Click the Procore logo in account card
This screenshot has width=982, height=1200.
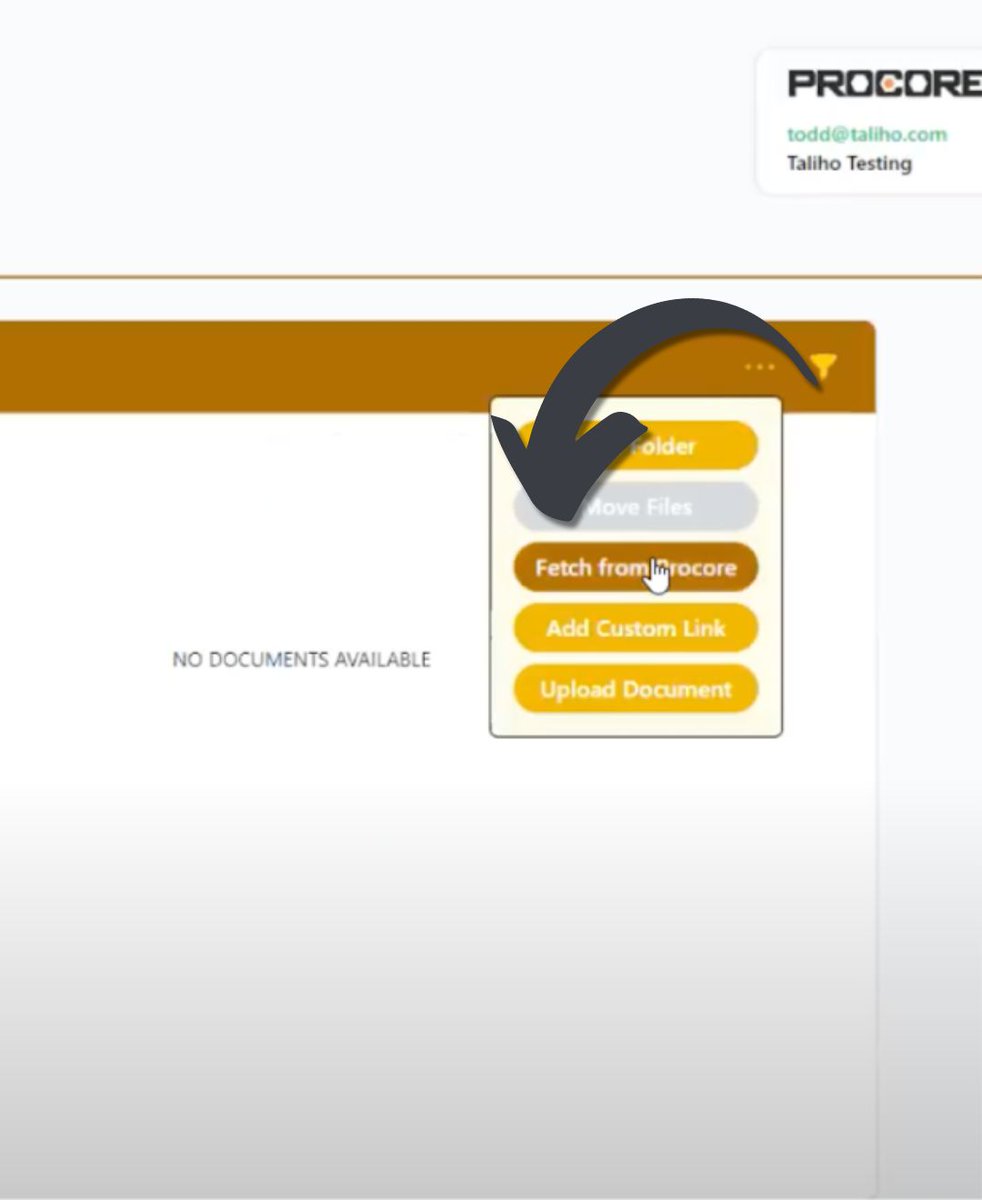(884, 84)
